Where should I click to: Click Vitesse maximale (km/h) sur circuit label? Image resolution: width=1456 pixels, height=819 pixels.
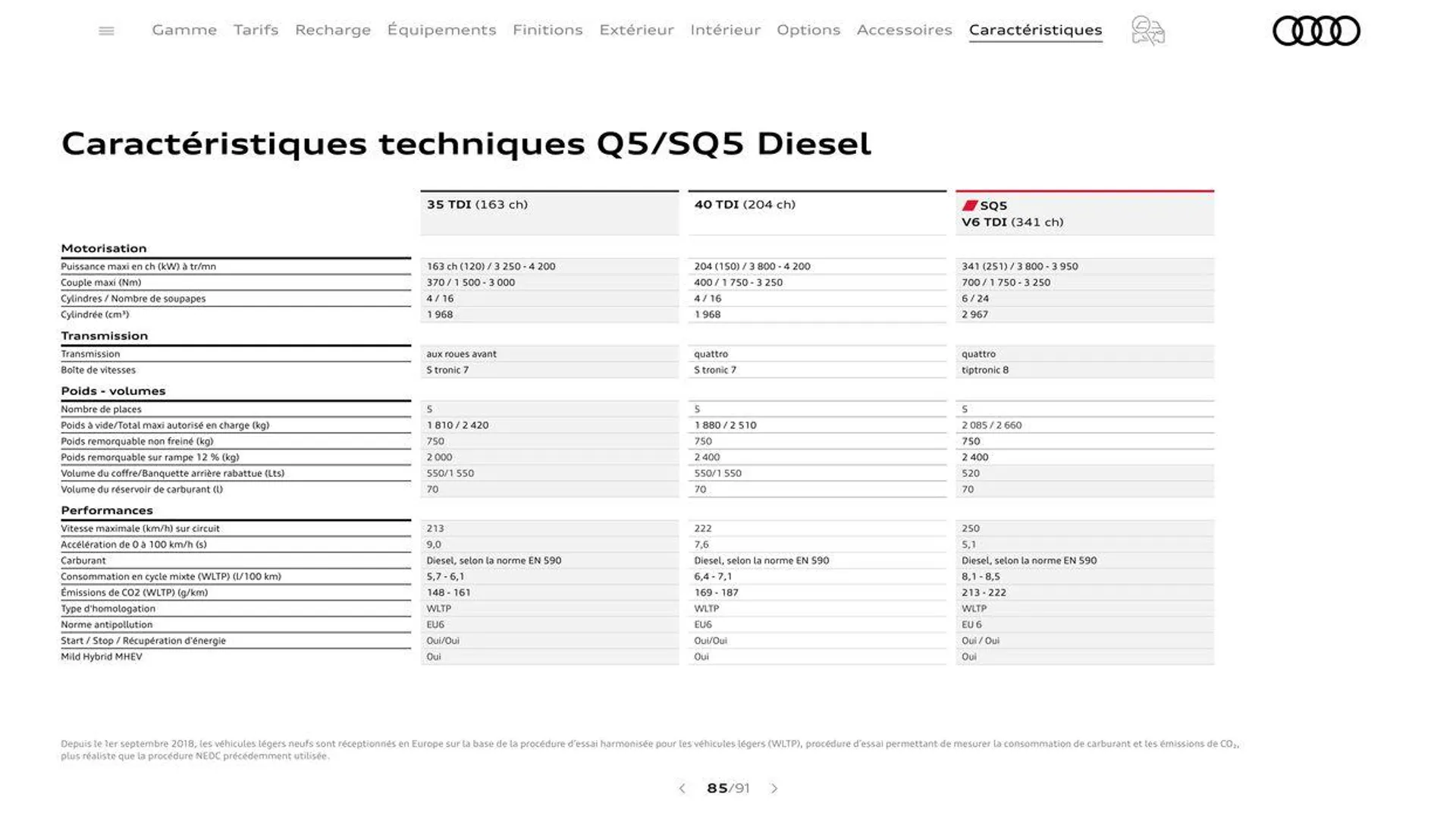click(140, 528)
